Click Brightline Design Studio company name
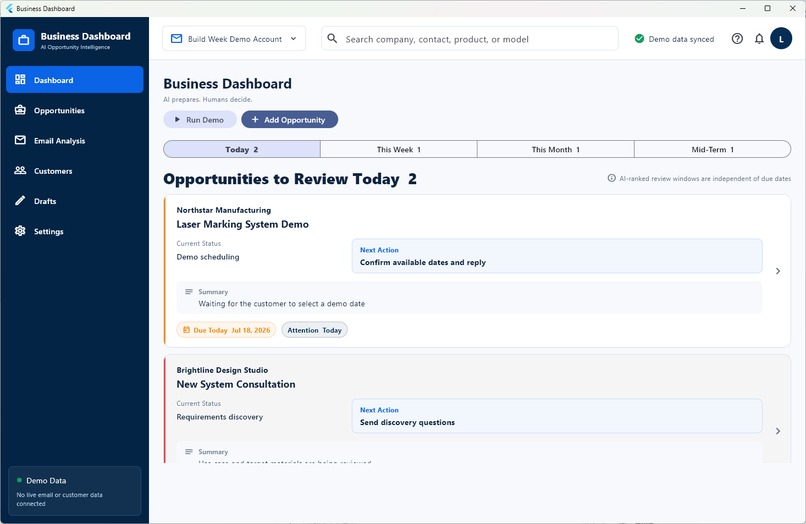 [x=222, y=370]
